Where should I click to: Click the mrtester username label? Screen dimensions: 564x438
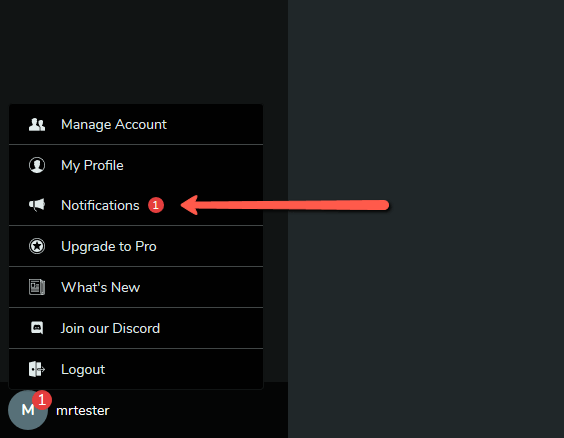83,410
